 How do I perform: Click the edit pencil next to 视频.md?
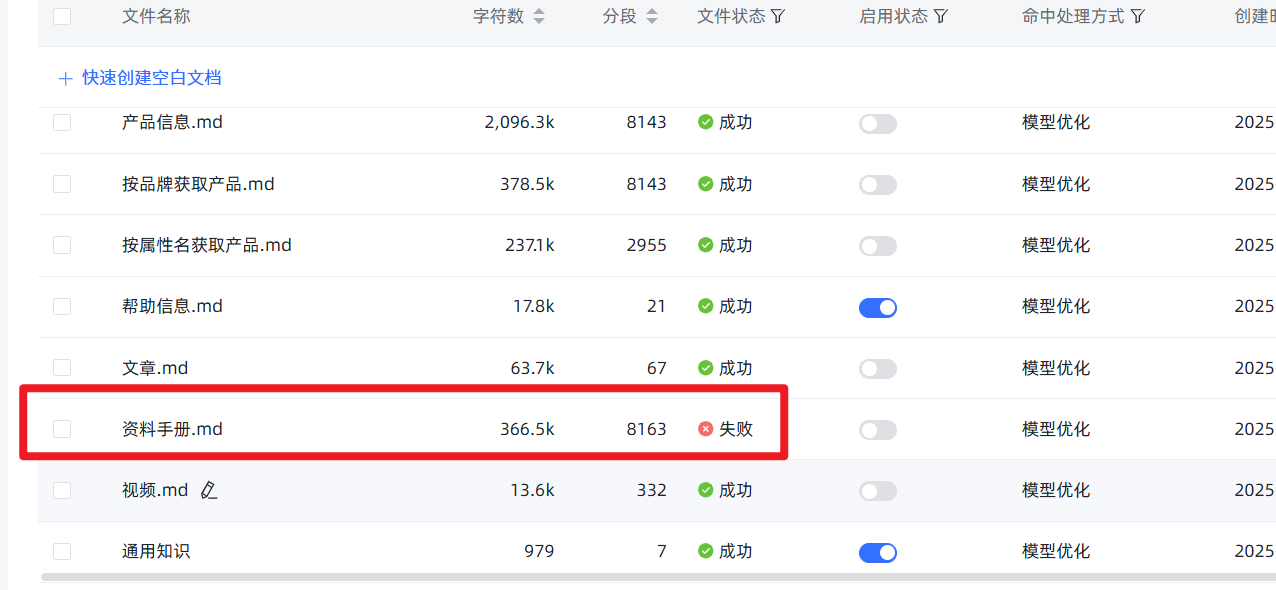208,490
